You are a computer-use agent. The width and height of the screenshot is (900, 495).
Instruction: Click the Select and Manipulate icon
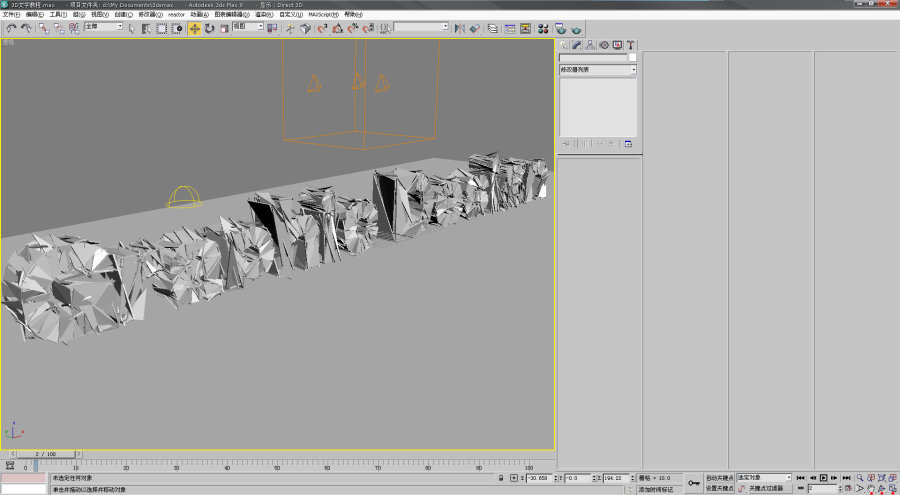(290, 28)
